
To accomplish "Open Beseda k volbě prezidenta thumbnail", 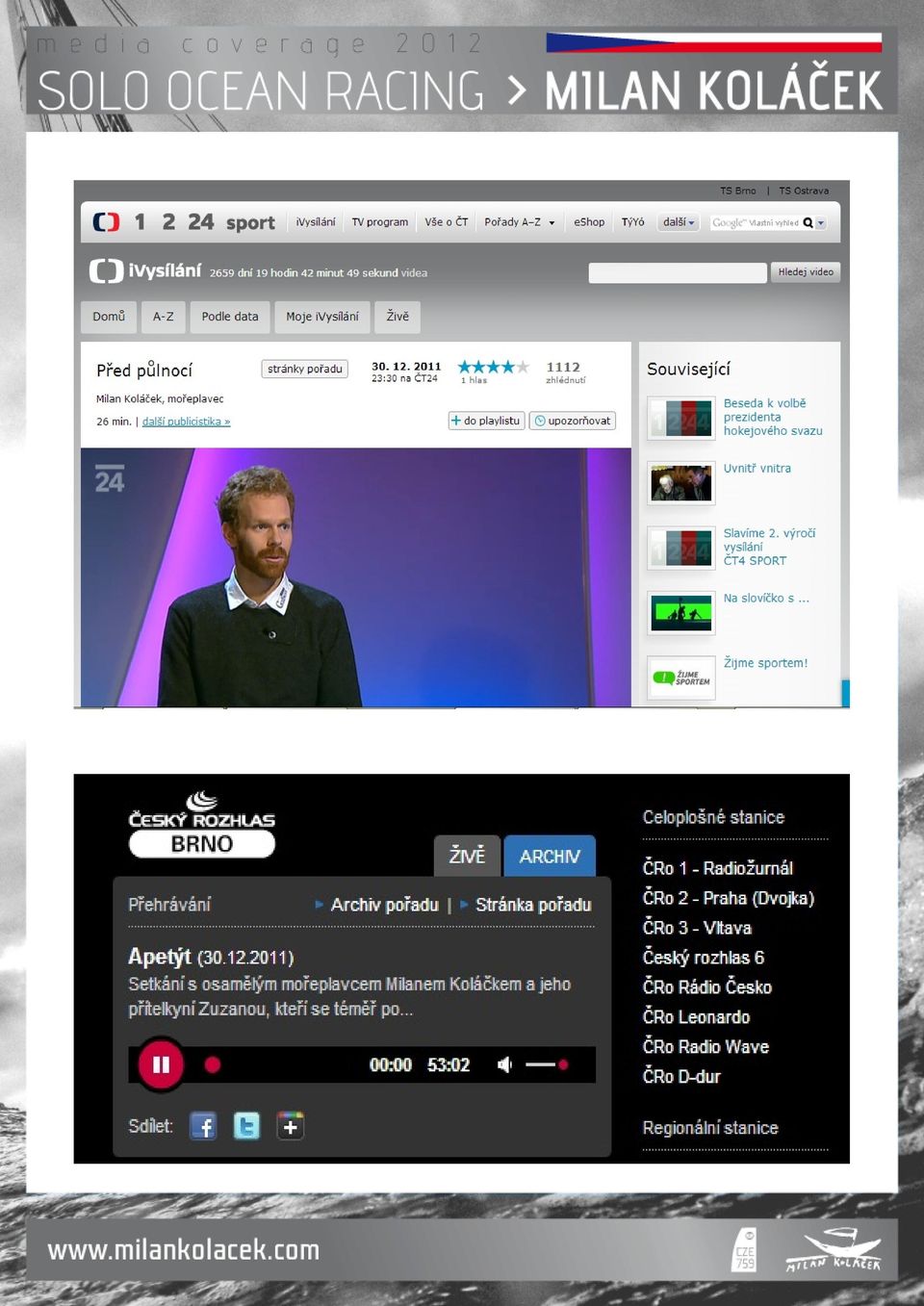I will (681, 419).
